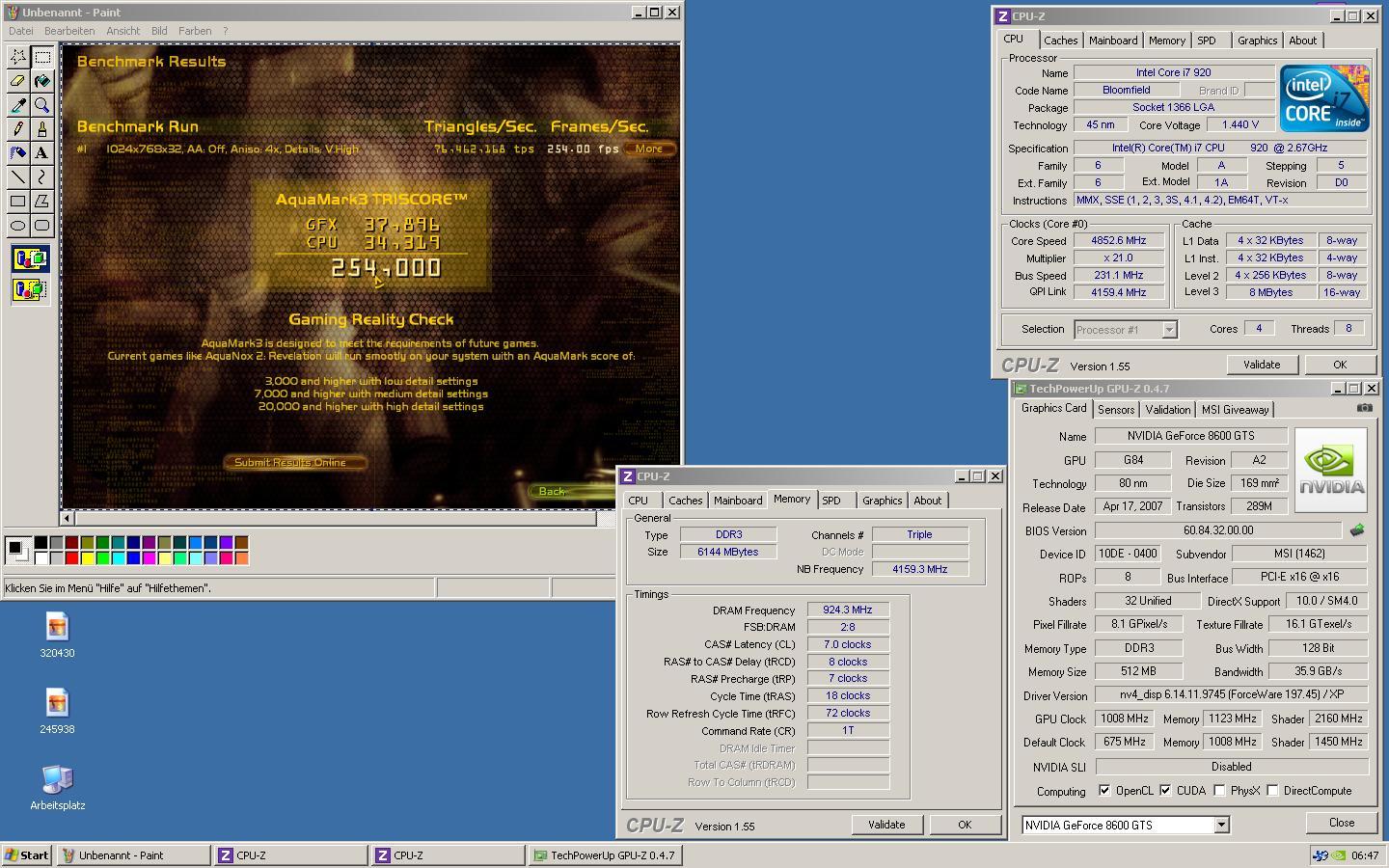Click the Intel Core i7 logo in CPU-Z

1323,98
